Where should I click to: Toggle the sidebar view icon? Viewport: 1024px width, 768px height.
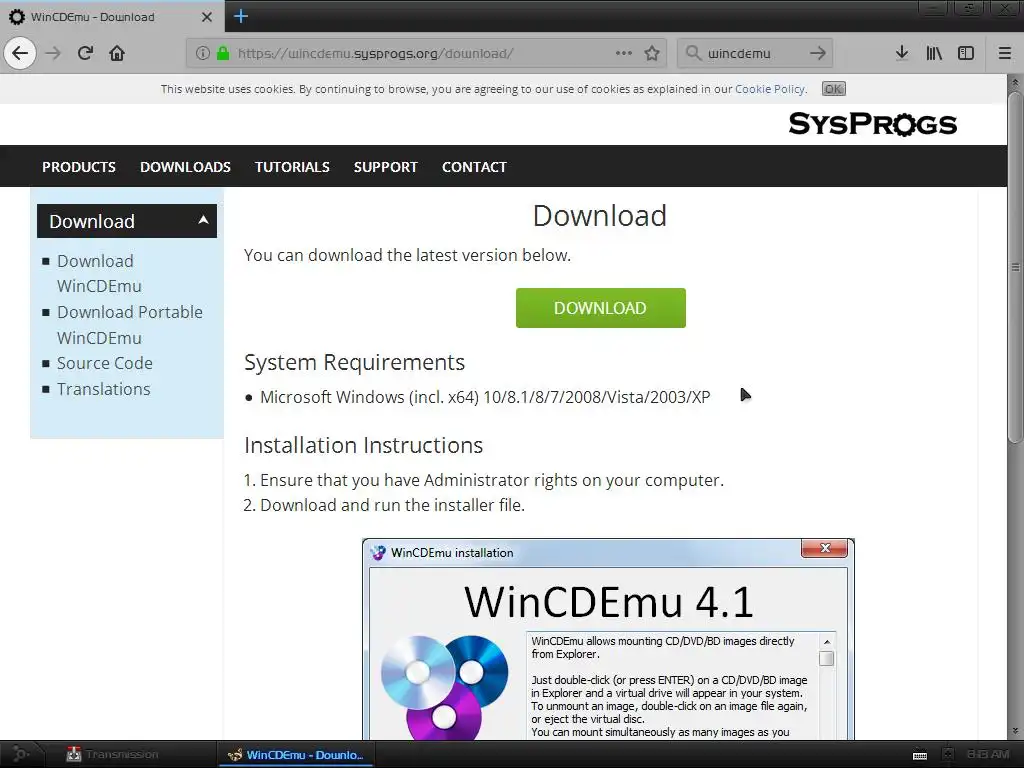tap(966, 53)
